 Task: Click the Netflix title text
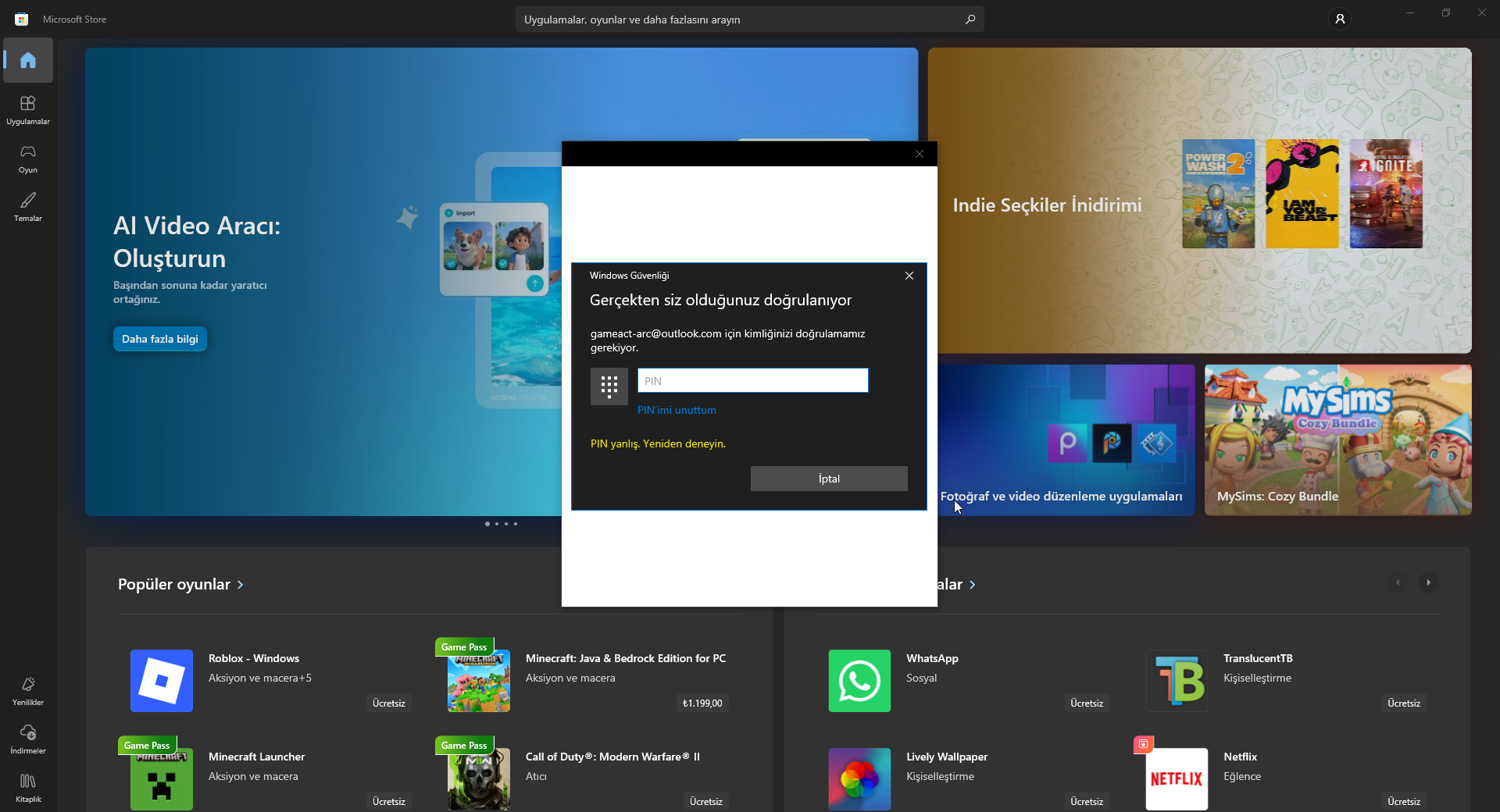click(1240, 757)
